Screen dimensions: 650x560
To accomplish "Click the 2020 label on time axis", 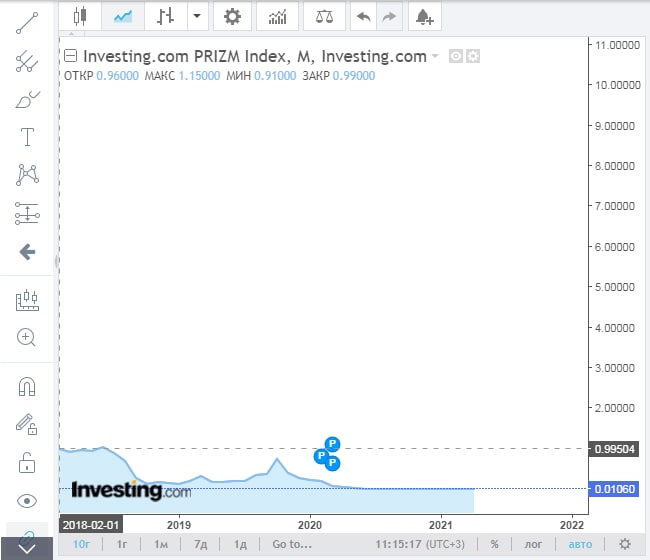I will pyautogui.click(x=310, y=525).
